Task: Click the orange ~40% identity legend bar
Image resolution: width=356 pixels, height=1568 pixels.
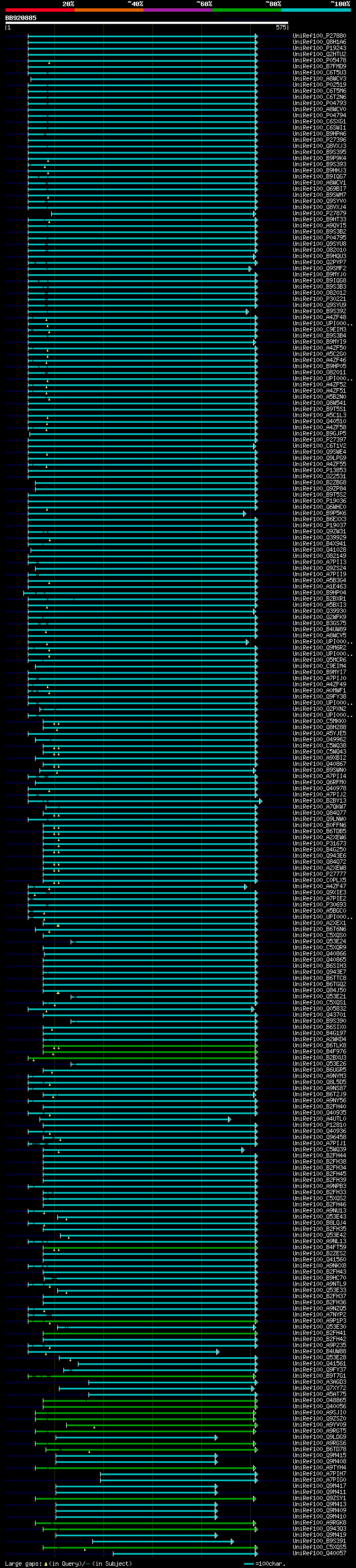Action: pyautogui.click(x=109, y=10)
